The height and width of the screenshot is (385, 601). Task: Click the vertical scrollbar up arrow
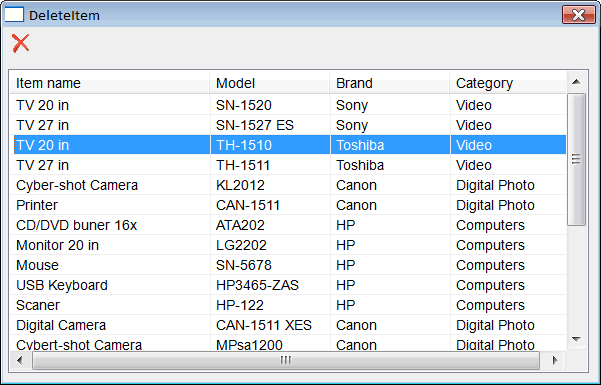(x=576, y=82)
